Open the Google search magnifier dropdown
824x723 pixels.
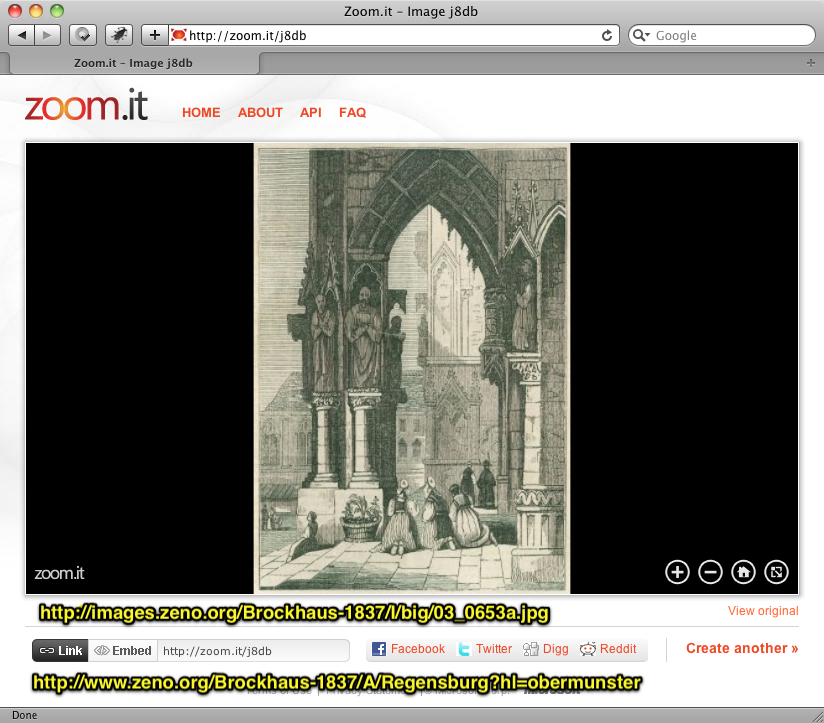point(641,35)
